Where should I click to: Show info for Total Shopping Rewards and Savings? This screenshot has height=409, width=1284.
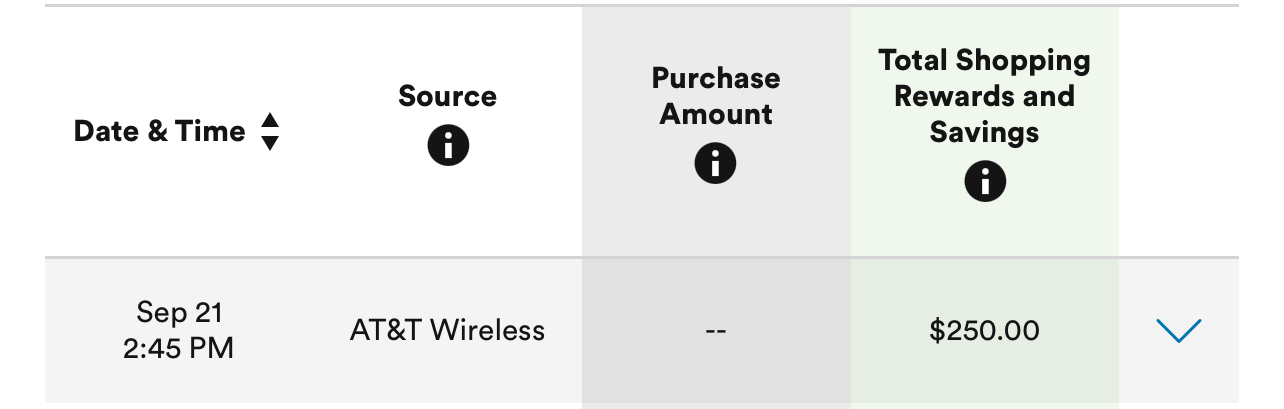coord(985,181)
